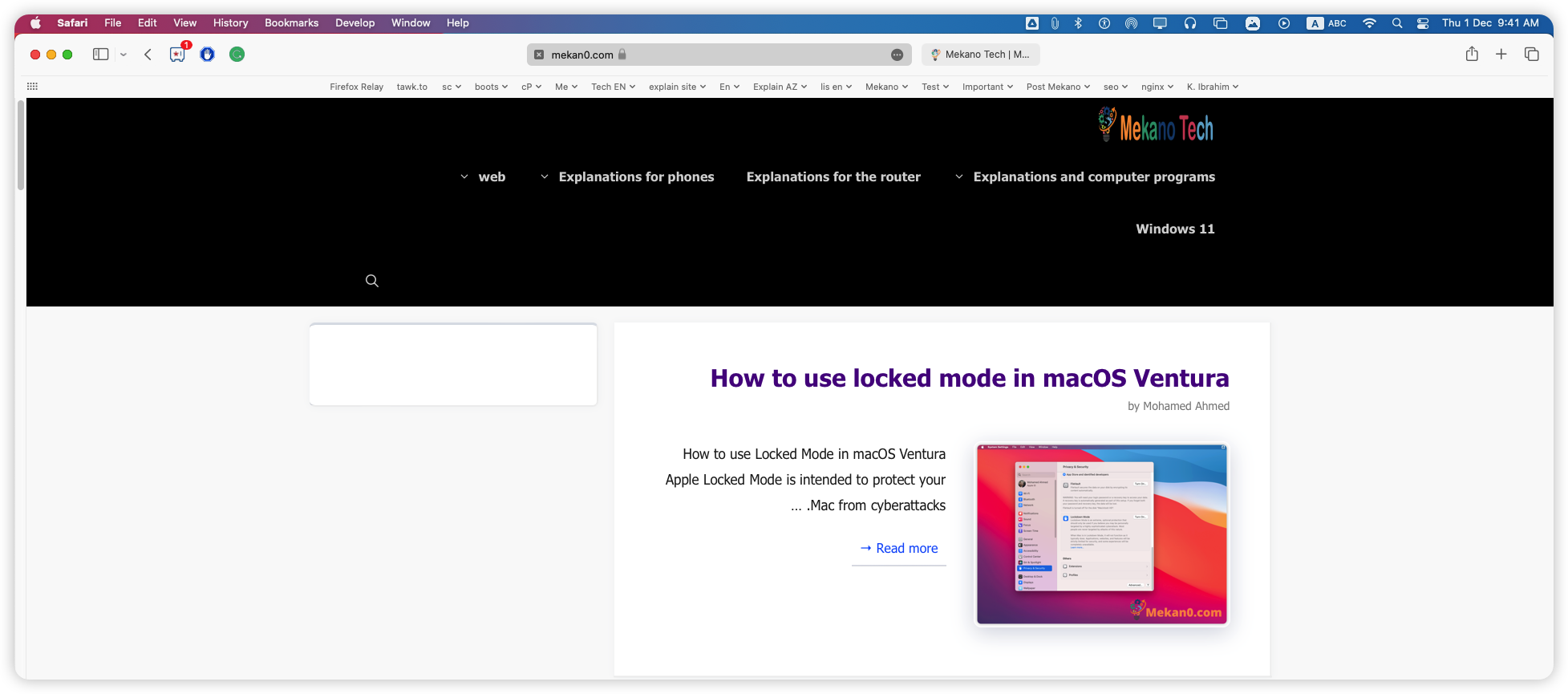Open the Edit menu
This screenshot has width=1568, height=694.
148,23
